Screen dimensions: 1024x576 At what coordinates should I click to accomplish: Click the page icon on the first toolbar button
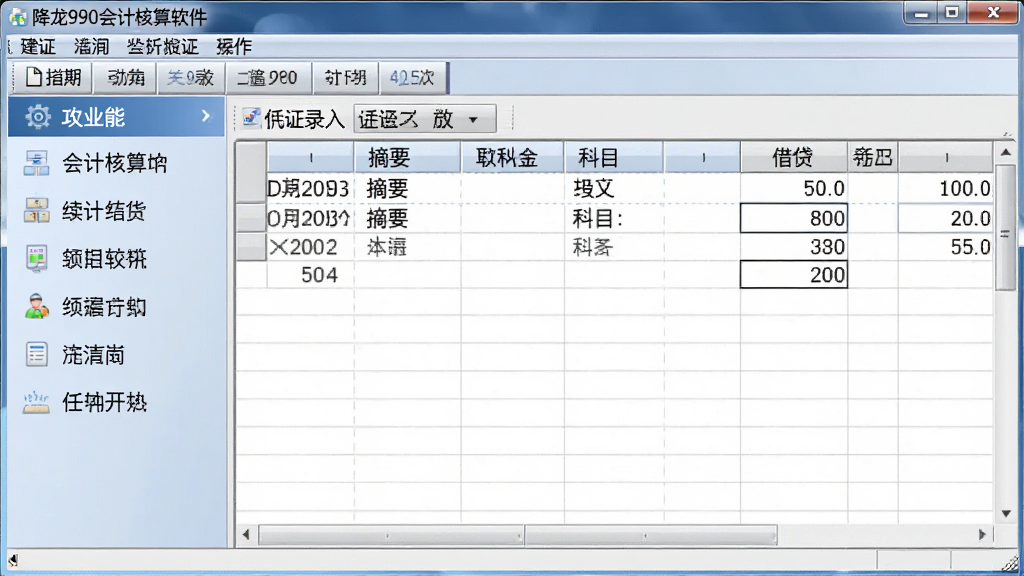(34, 77)
